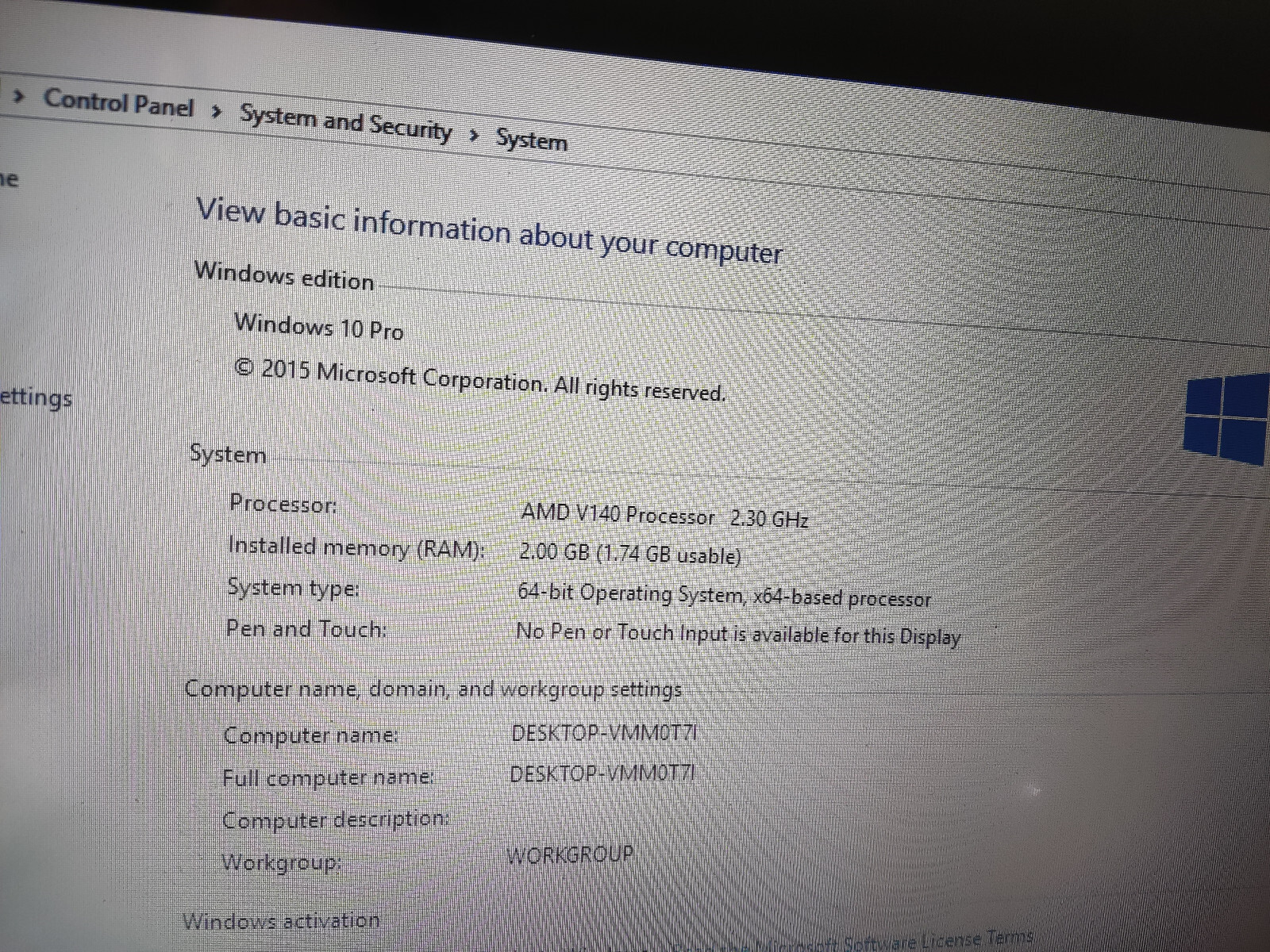
Task: Select the WORKGROUP value
Action: [x=570, y=855]
